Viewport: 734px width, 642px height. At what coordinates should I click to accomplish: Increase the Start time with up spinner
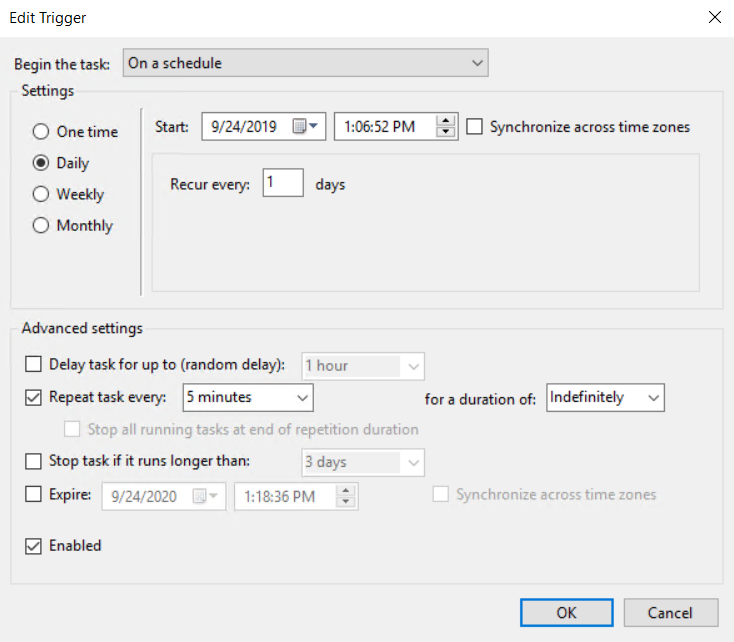447,121
